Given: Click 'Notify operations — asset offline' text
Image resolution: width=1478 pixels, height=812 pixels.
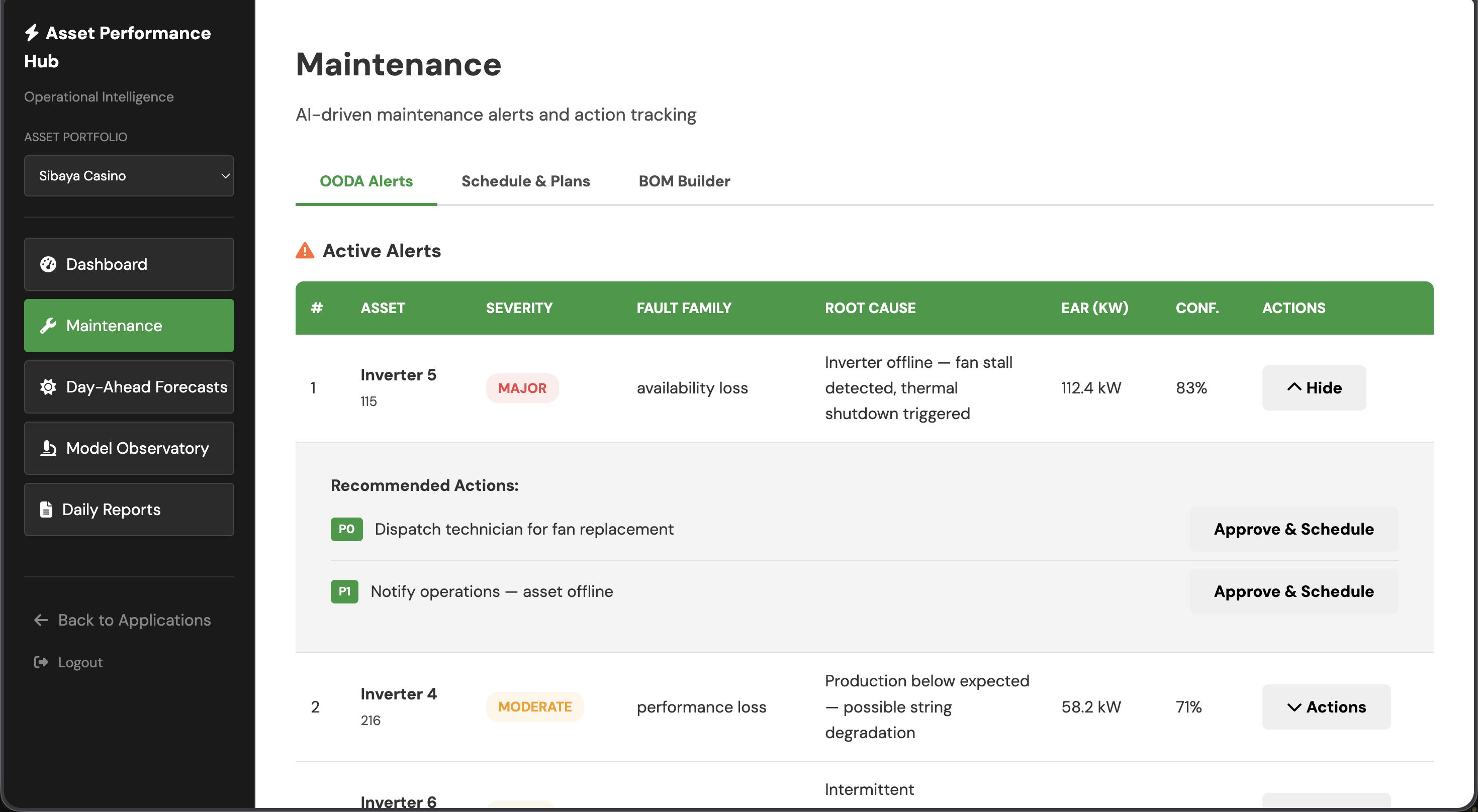Looking at the screenshot, I should tap(492, 591).
